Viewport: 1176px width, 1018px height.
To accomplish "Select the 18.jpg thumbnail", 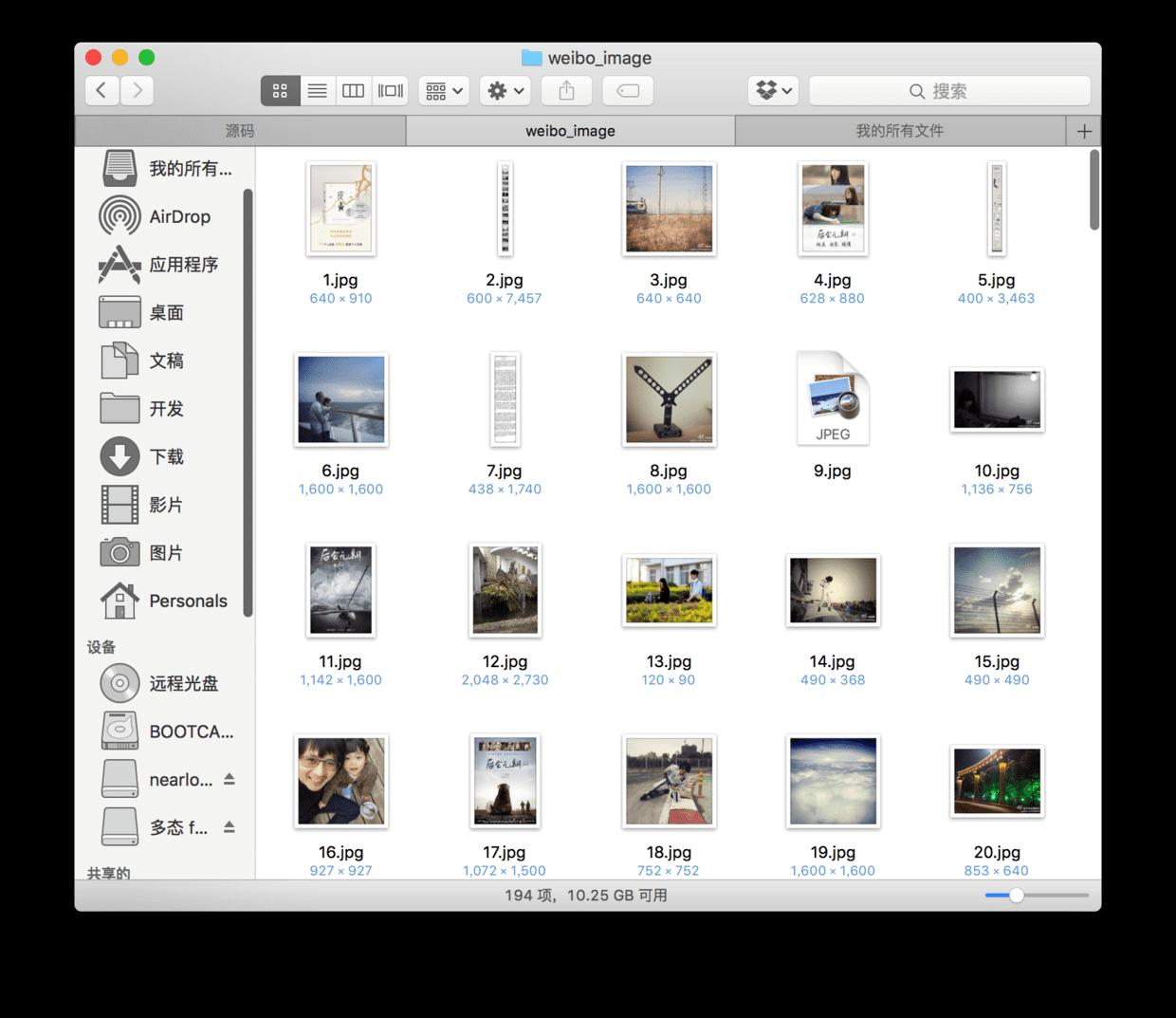I will 669,781.
